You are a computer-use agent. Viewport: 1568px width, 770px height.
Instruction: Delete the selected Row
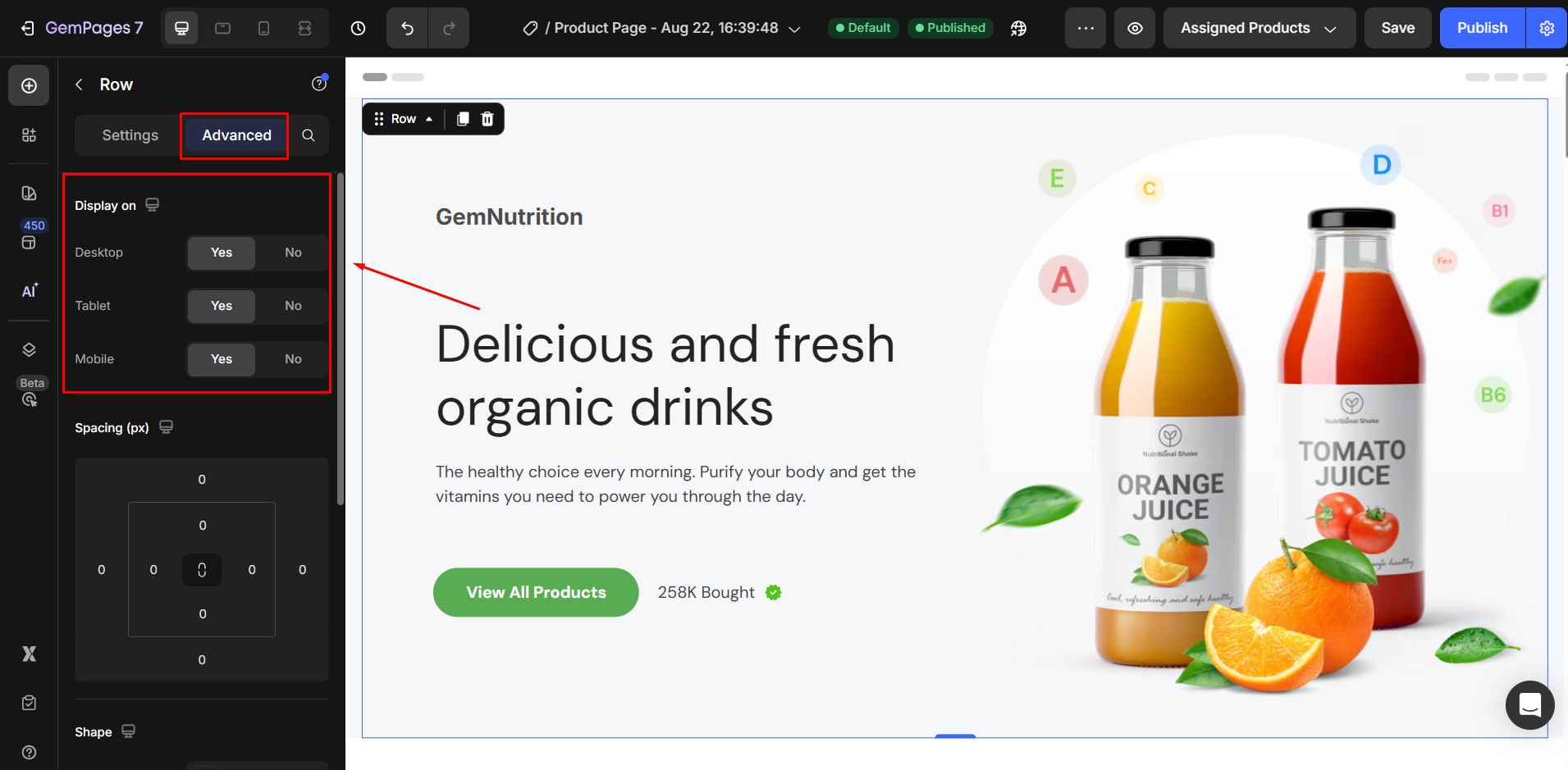(x=487, y=119)
